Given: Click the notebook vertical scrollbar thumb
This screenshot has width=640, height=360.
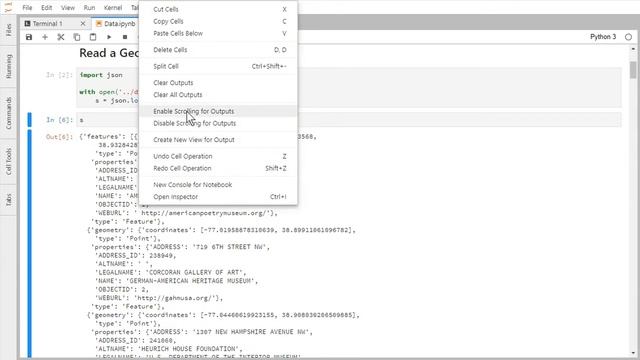Looking at the screenshot, I should pos(633,70).
